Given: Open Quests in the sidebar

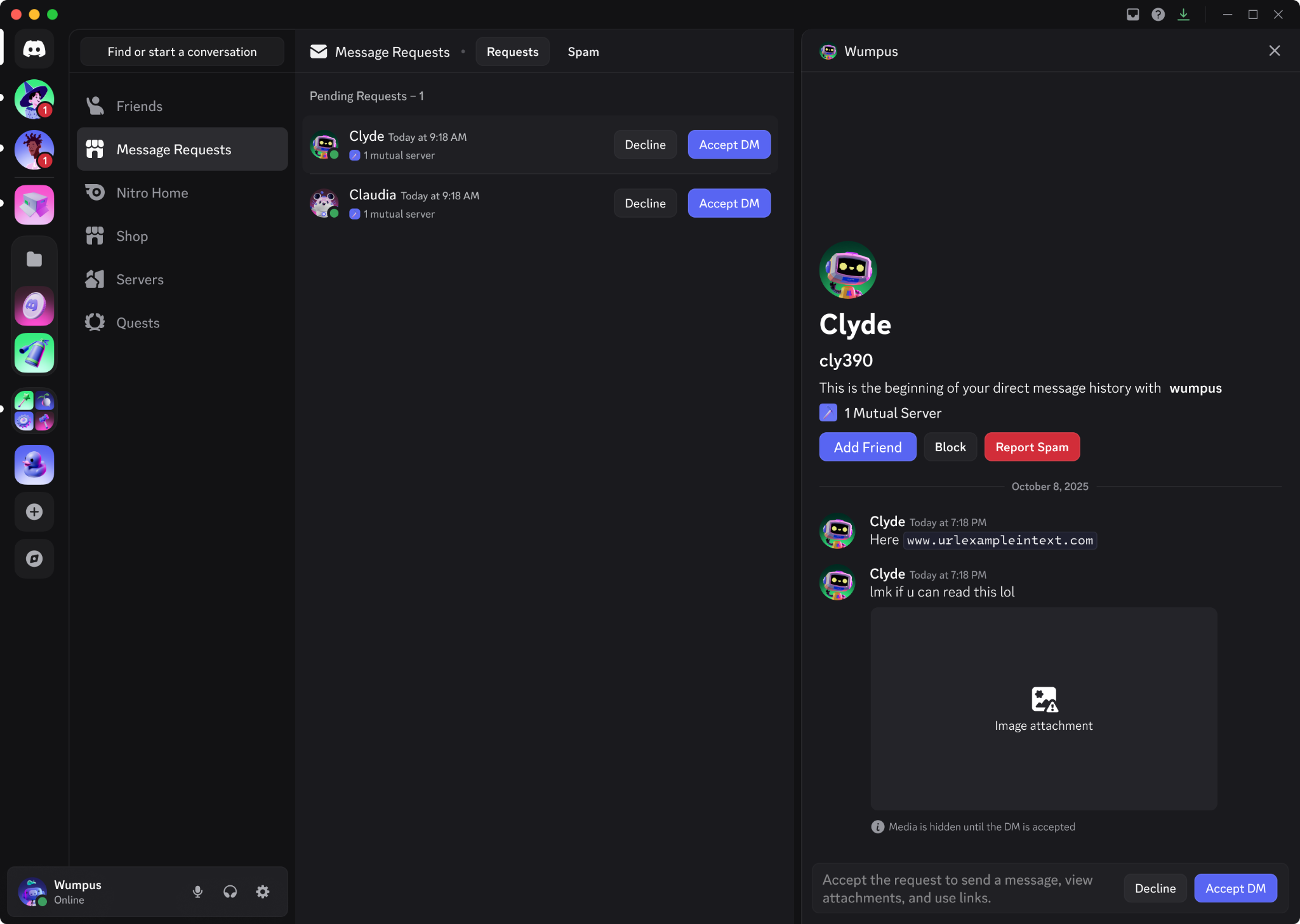Looking at the screenshot, I should 182,322.
